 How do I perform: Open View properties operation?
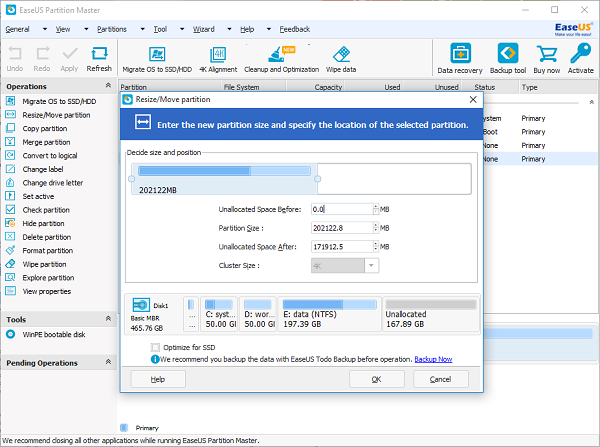point(46,291)
